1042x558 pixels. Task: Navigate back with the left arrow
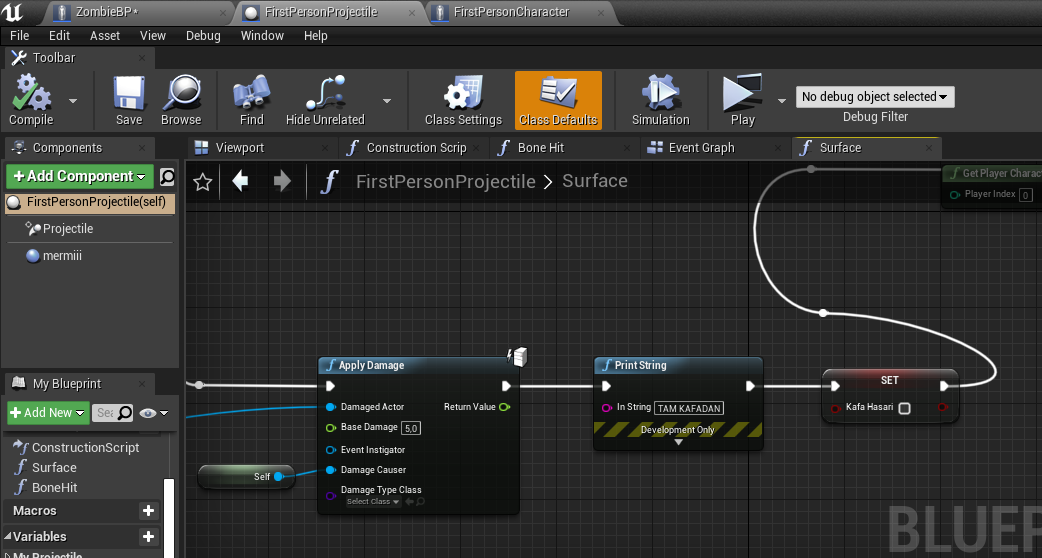pos(241,181)
